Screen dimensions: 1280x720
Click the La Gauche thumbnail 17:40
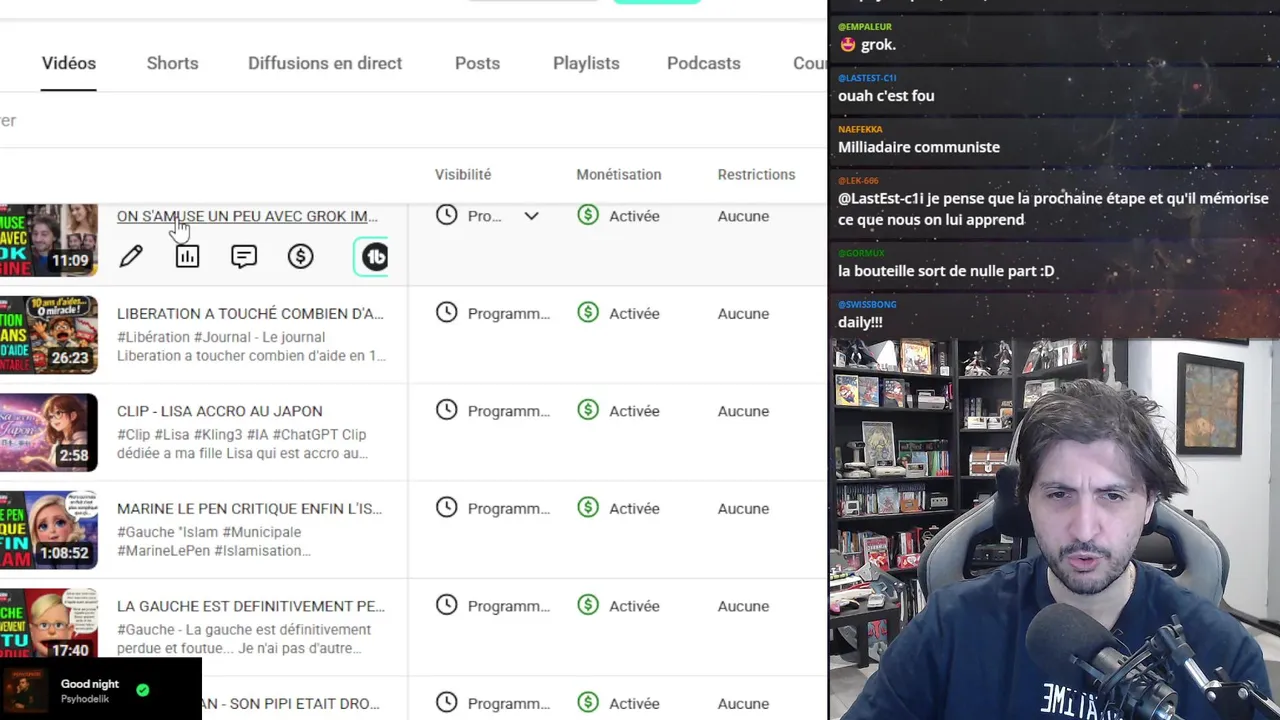coord(49,625)
